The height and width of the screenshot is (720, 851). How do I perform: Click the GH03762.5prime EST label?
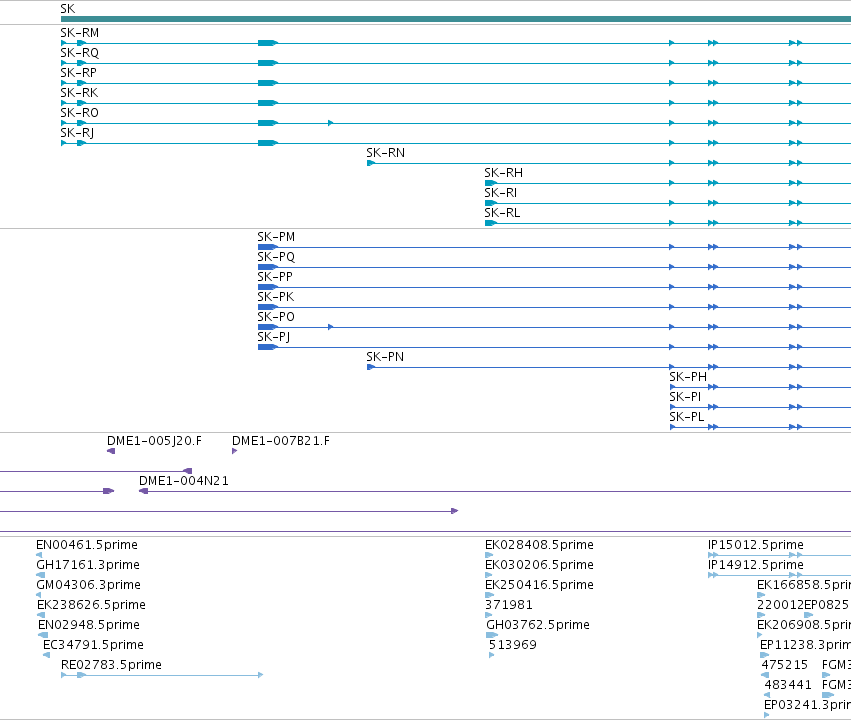(x=538, y=626)
